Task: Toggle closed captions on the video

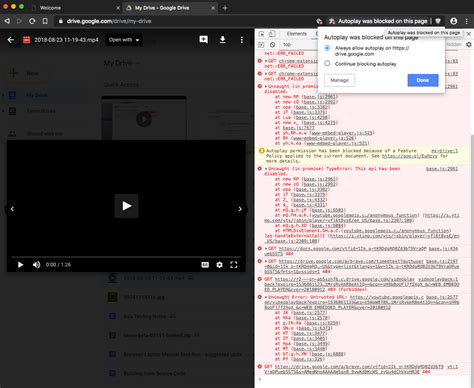Action: [205, 265]
